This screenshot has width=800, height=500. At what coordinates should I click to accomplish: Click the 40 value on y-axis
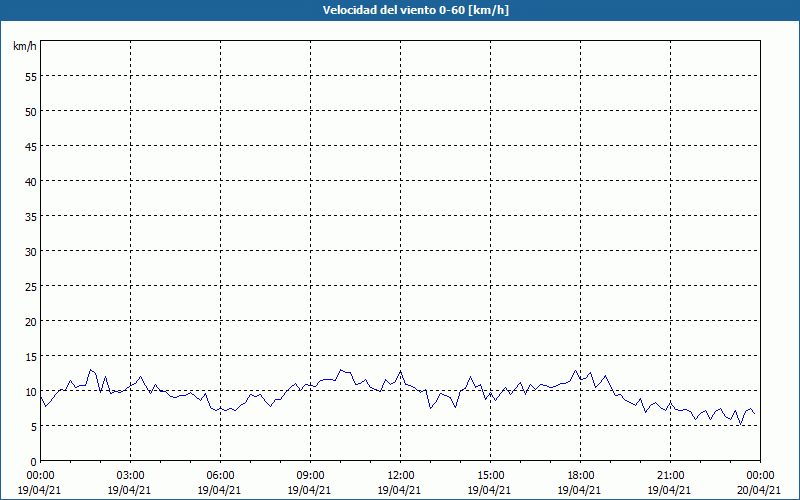coord(31,181)
